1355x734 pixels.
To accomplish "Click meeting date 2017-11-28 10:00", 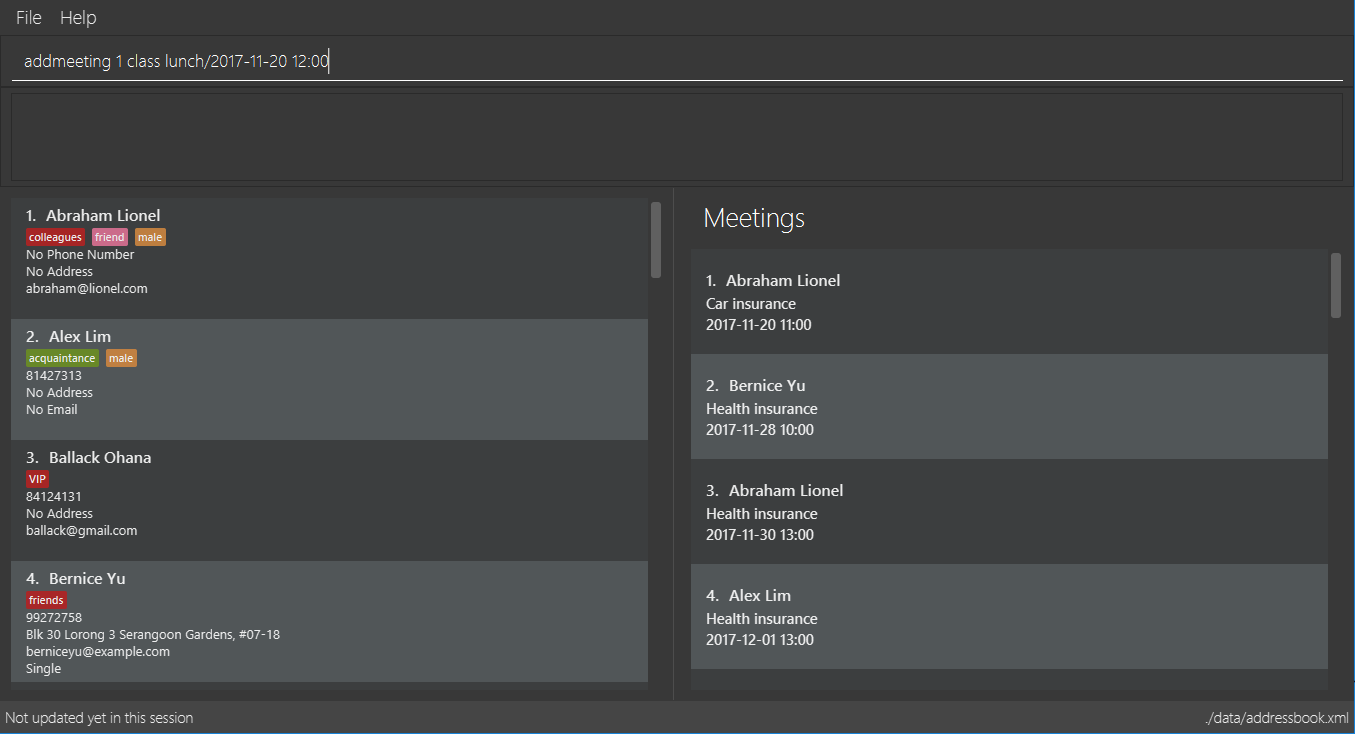I will pyautogui.click(x=760, y=430).
